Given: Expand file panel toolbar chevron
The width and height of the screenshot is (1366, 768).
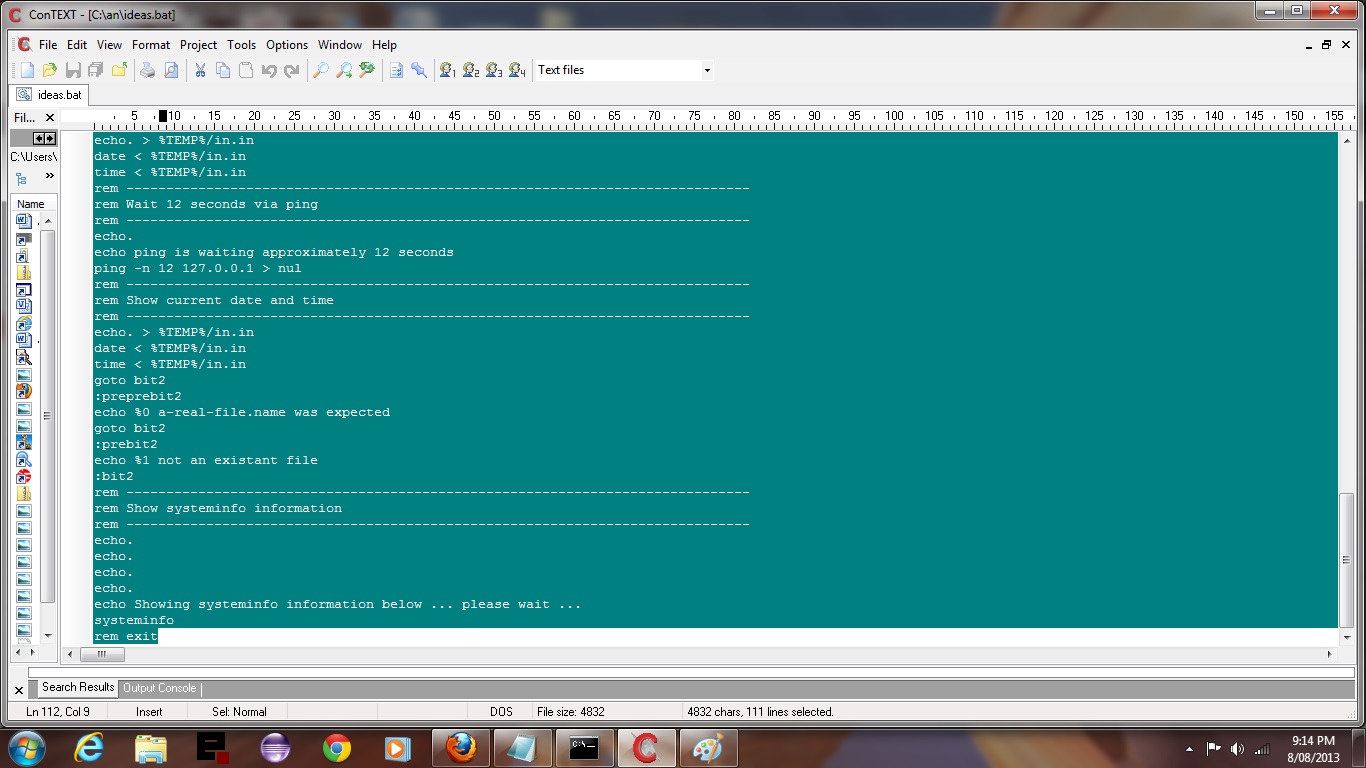Looking at the screenshot, I should pos(49,176).
